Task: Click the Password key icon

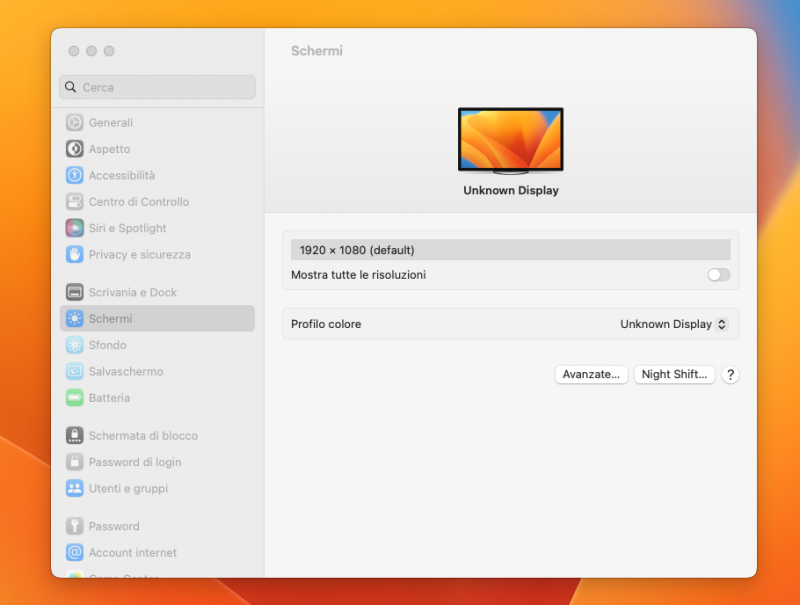Action: (x=74, y=526)
